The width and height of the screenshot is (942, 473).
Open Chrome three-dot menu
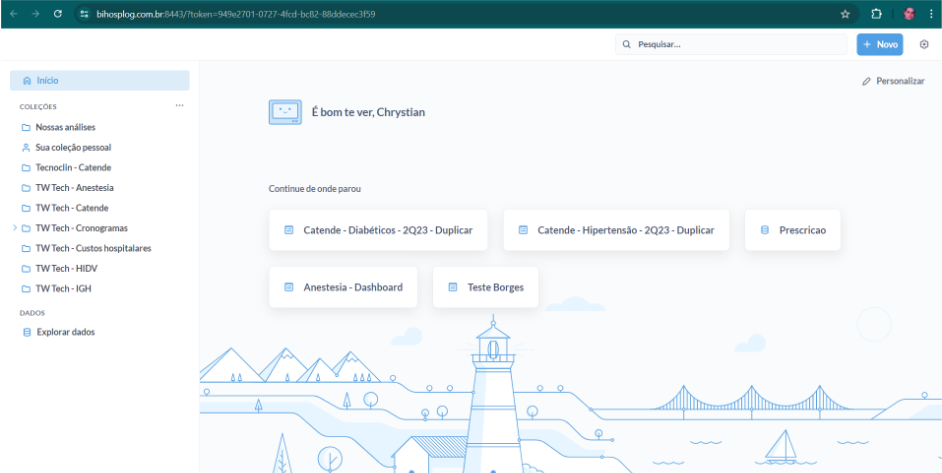coord(931,14)
